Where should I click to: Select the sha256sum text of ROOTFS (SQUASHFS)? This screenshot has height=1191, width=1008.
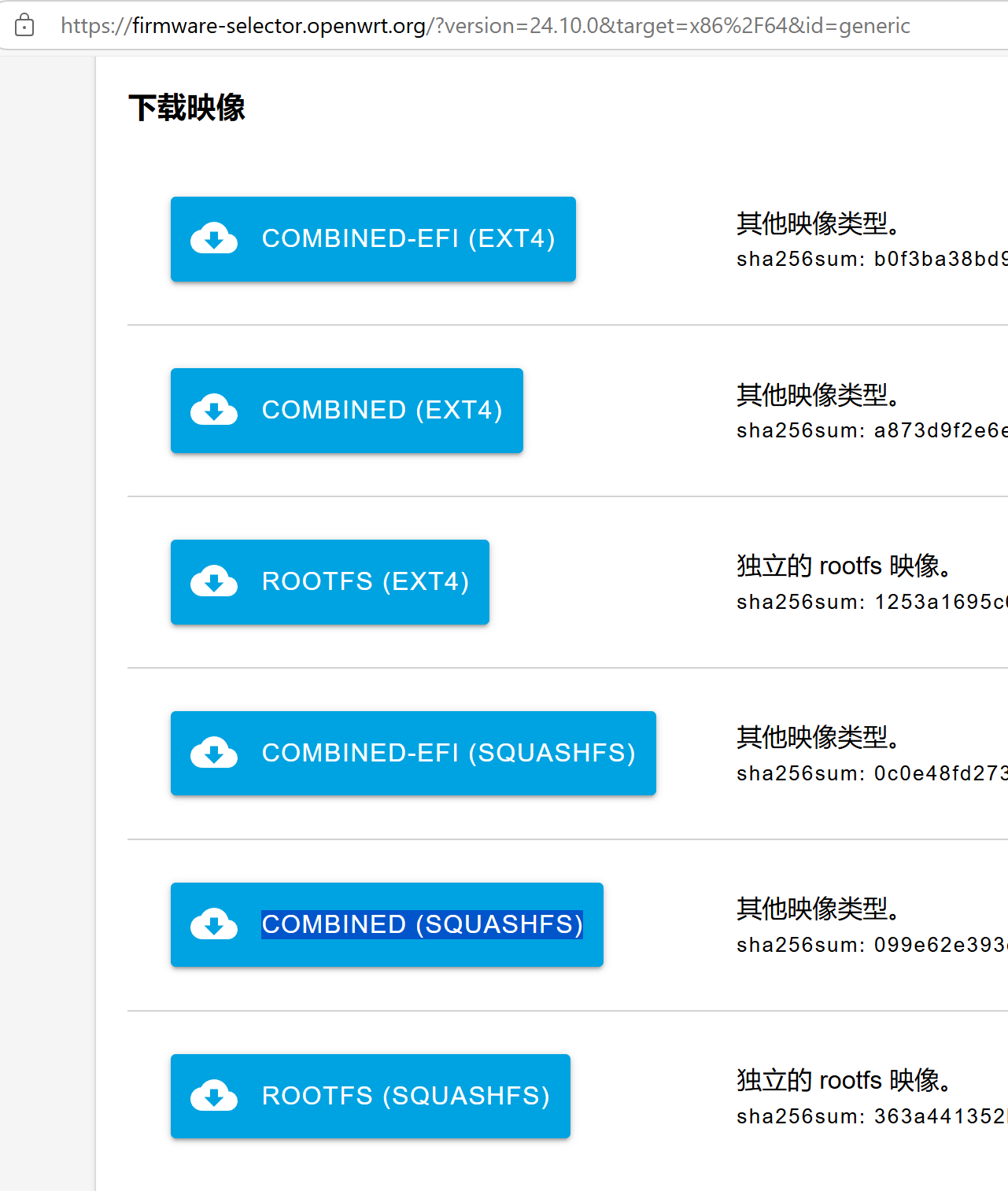pyautogui.click(x=866, y=1116)
